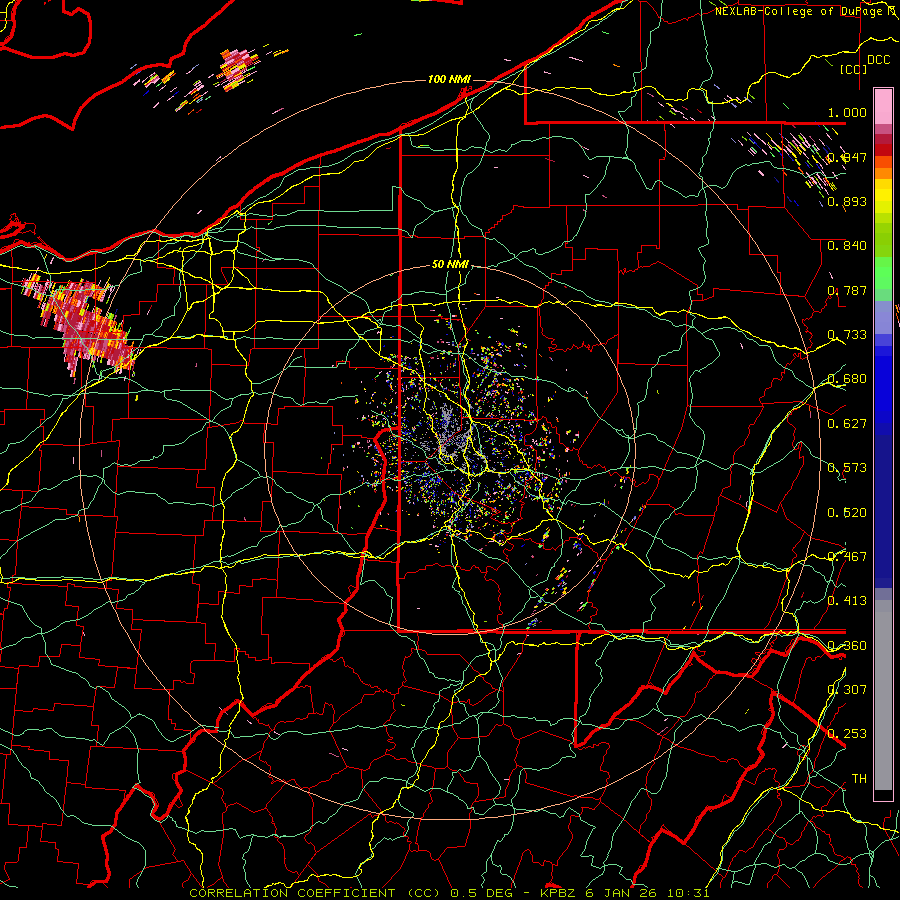Click the 1.000 legend value

847,112
